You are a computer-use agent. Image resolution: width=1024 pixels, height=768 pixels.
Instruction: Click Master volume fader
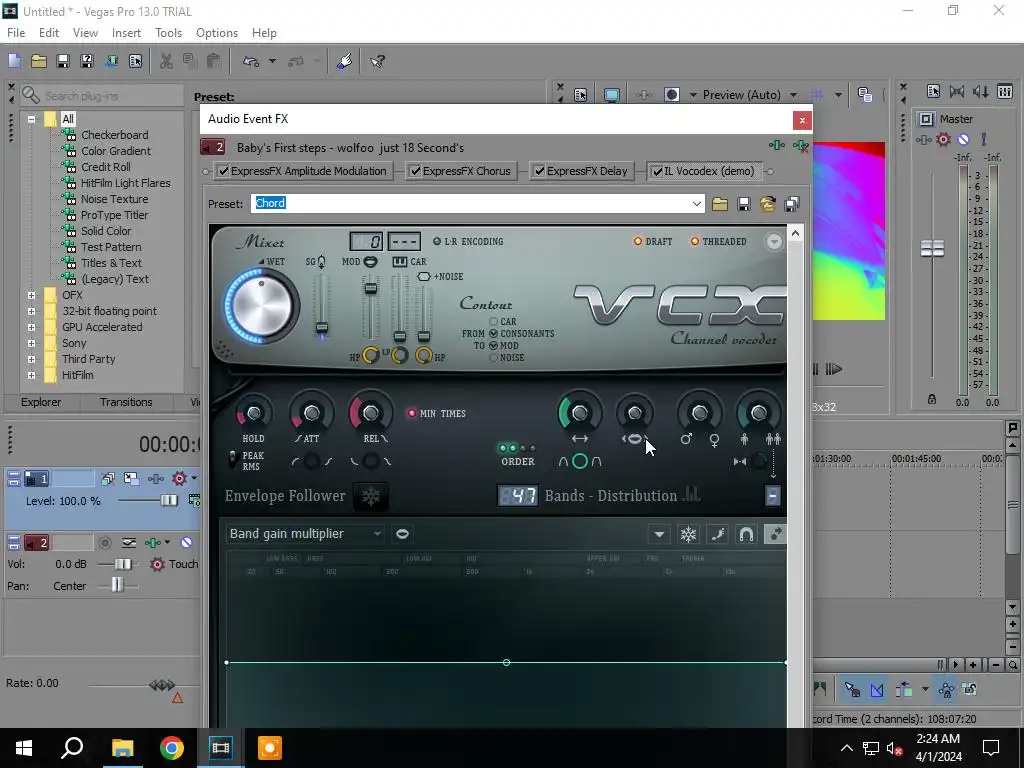(x=932, y=248)
